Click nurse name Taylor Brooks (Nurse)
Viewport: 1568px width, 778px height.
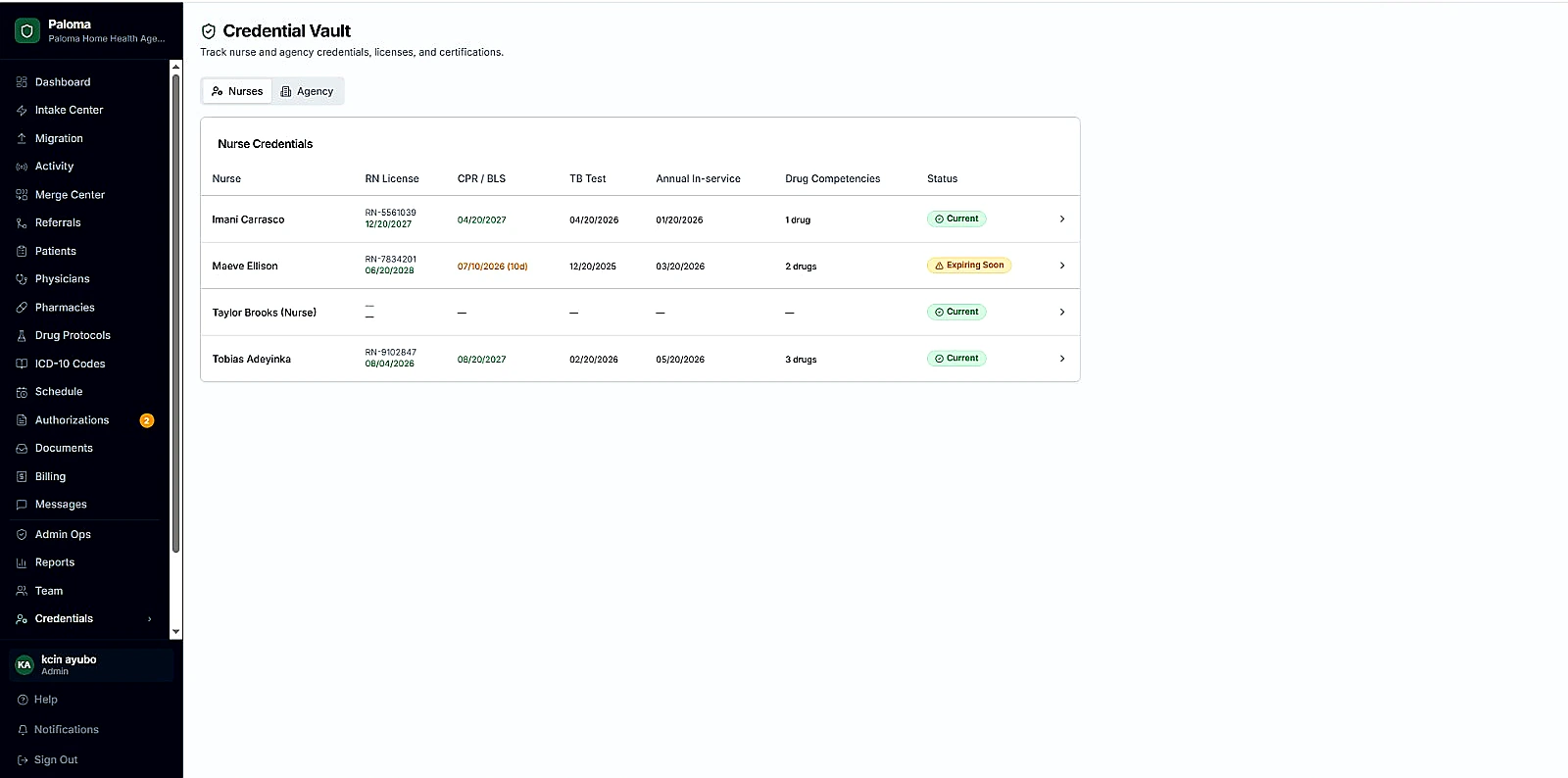tap(265, 313)
